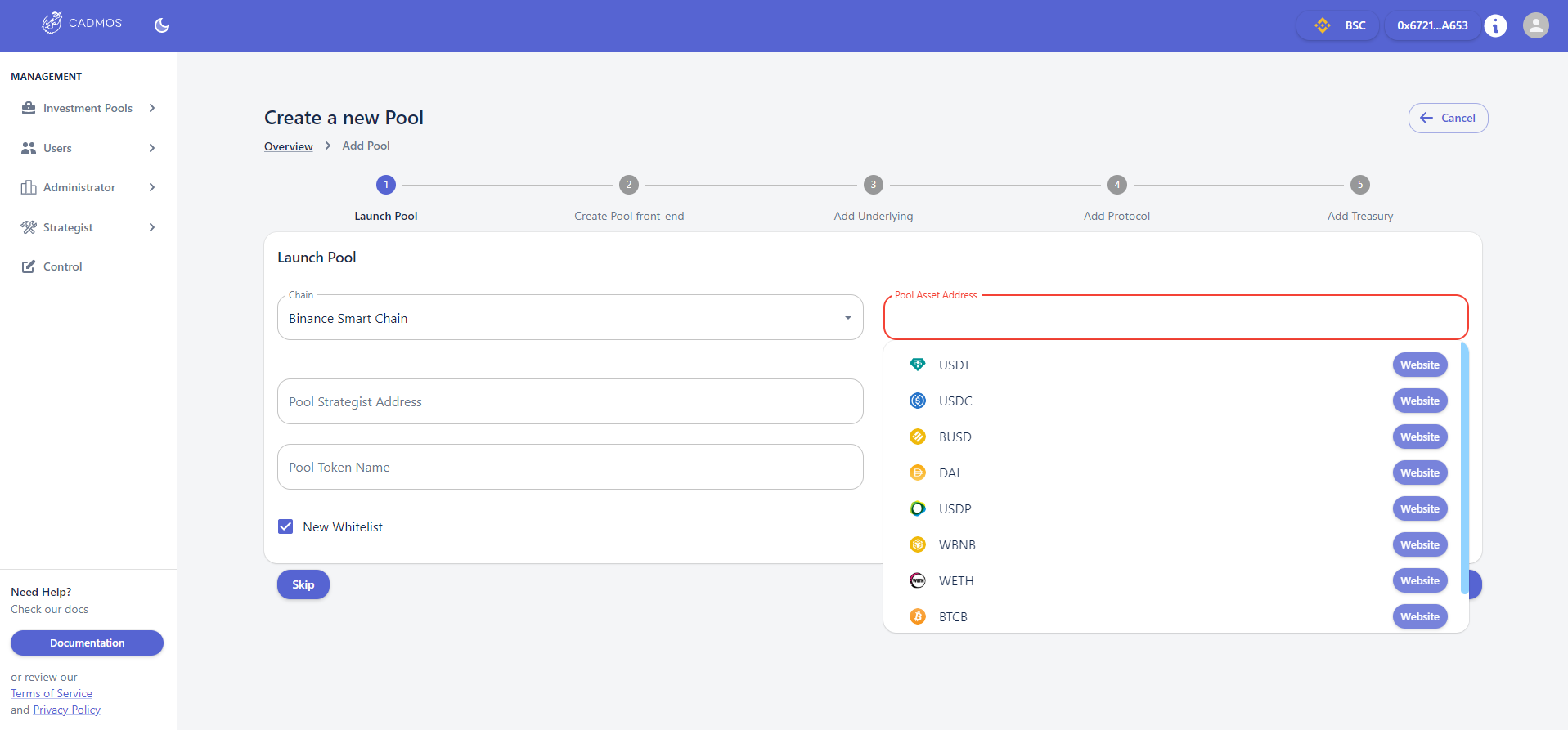This screenshot has width=1568, height=730.
Task: Select the WBNB token icon
Action: (x=918, y=544)
